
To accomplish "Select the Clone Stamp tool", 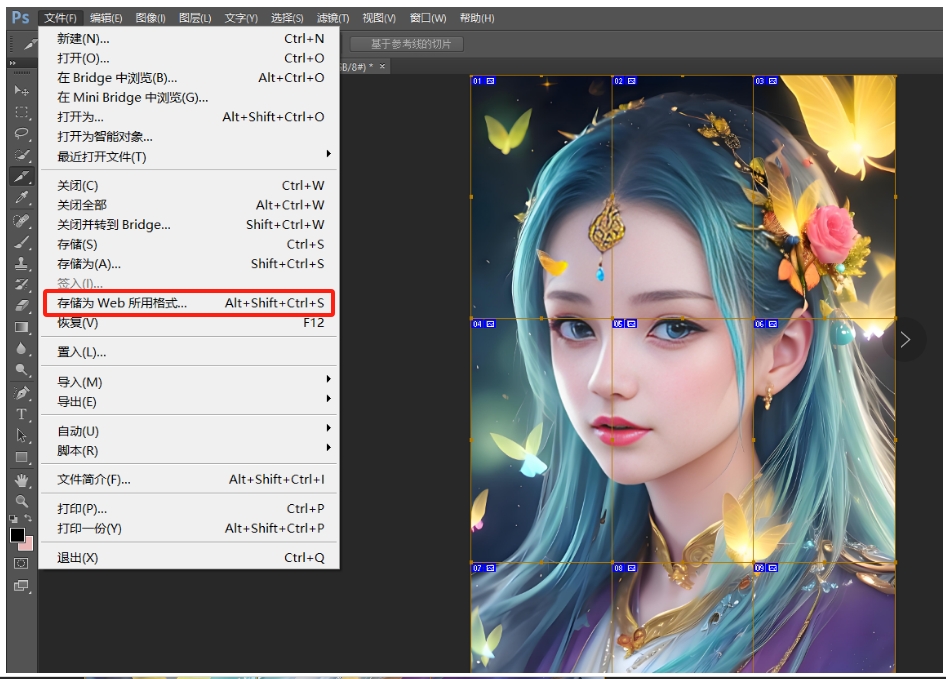I will (x=22, y=263).
